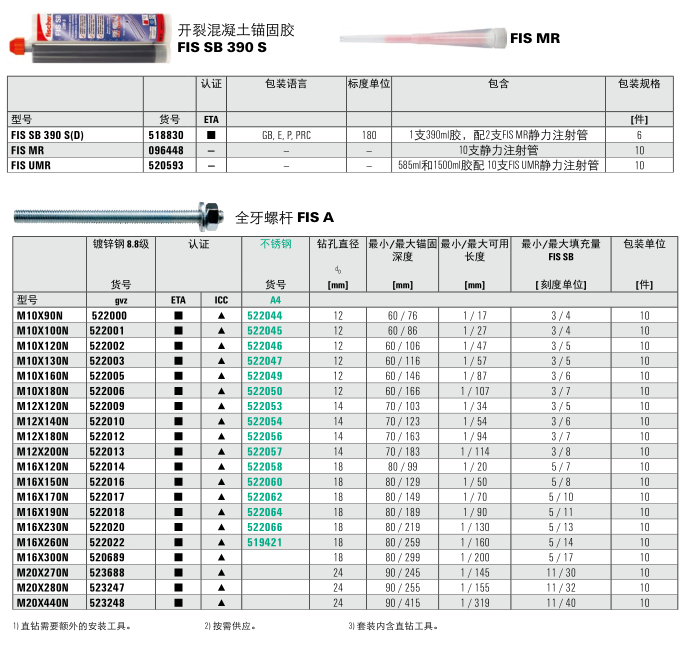Click the green A4 subheader label

(x=275, y=300)
